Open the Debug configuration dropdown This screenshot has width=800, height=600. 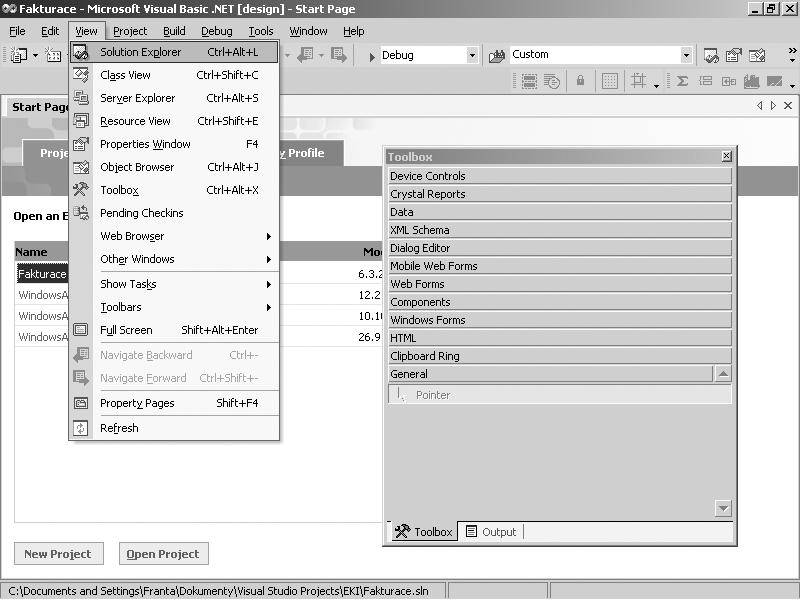pyautogui.click(x=472, y=55)
